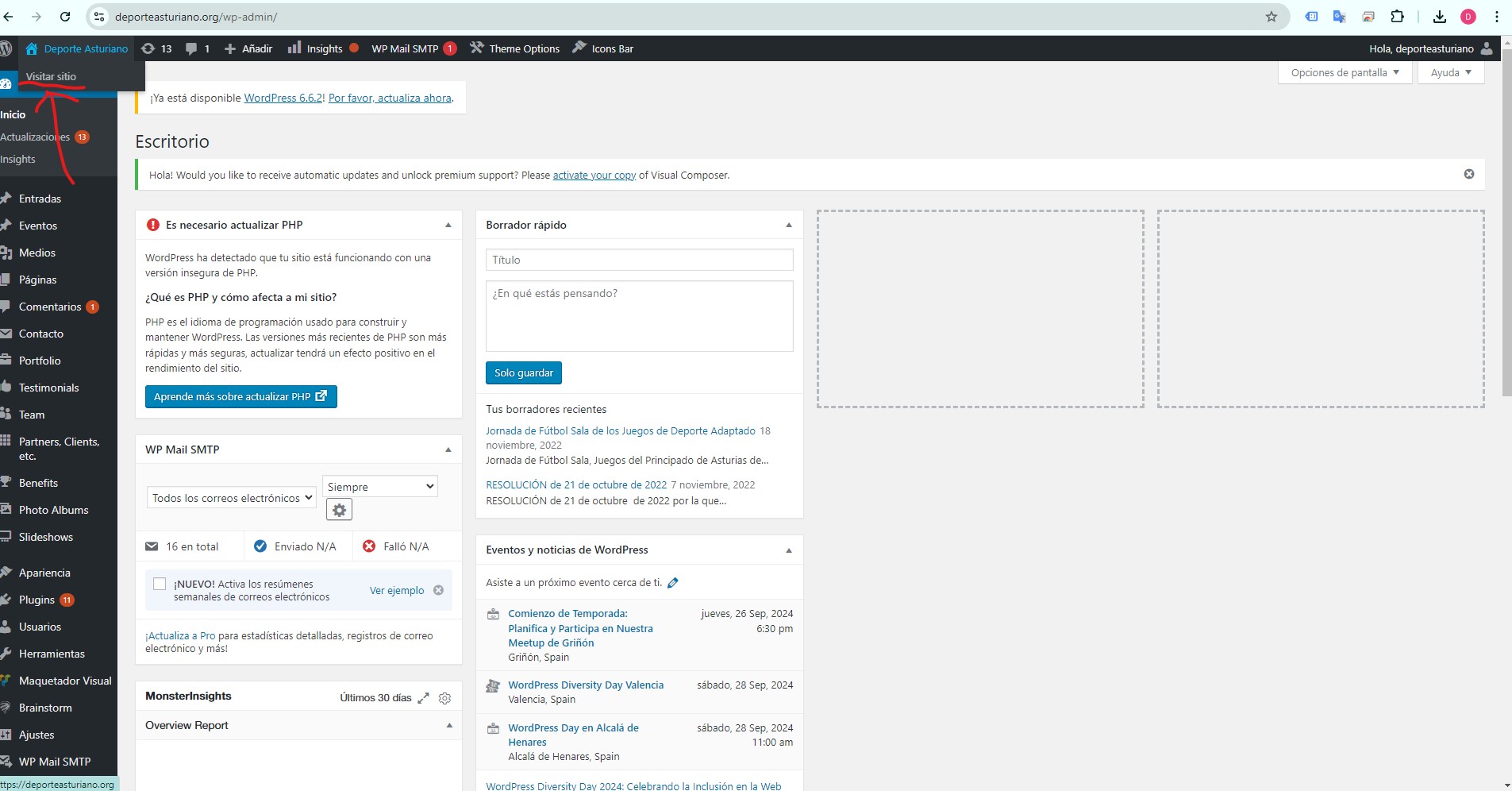The width and height of the screenshot is (1512, 791).
Task: Open browser downloads icon
Action: [x=1439, y=17]
